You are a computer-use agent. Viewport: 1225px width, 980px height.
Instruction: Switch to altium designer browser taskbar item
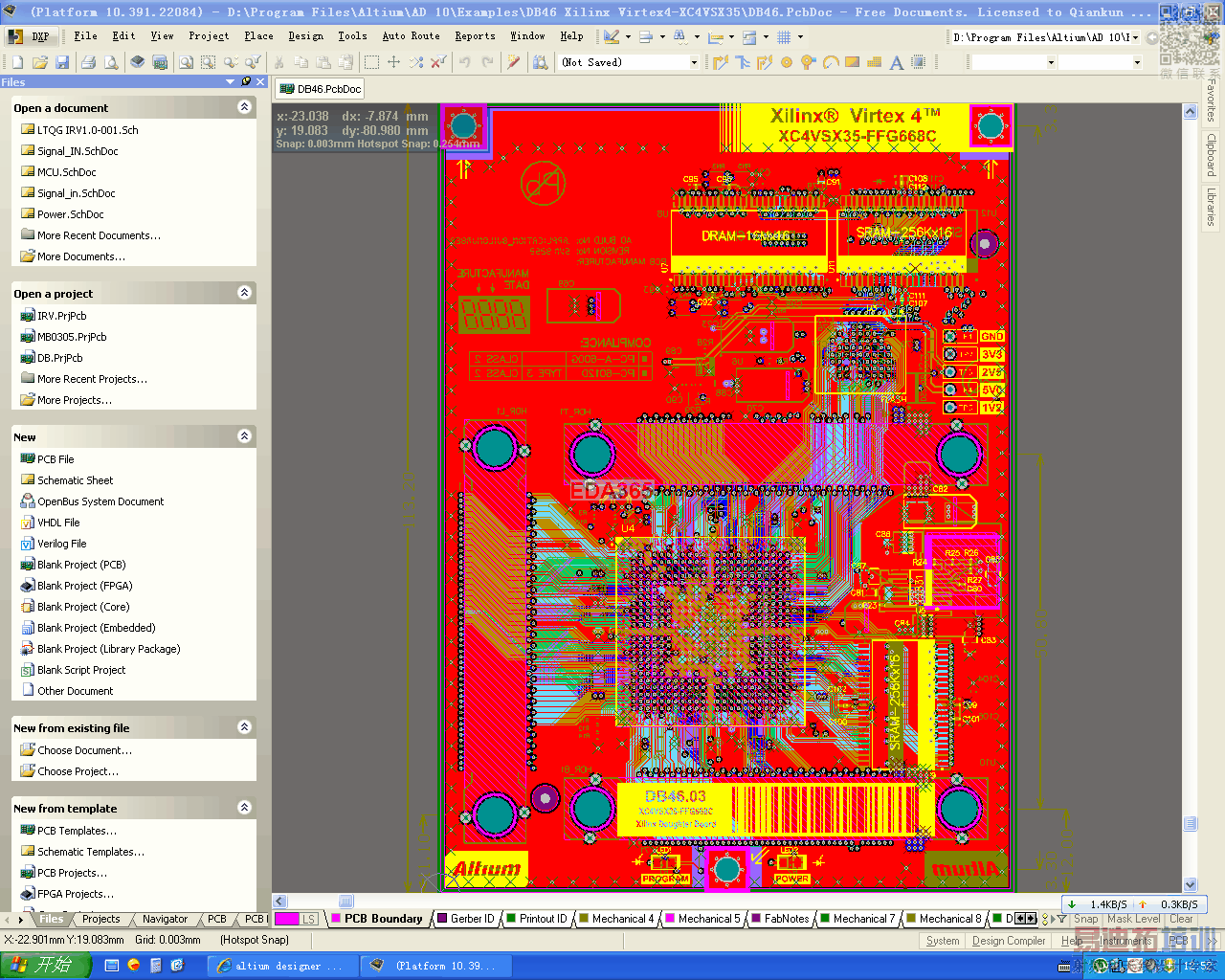click(x=281, y=966)
